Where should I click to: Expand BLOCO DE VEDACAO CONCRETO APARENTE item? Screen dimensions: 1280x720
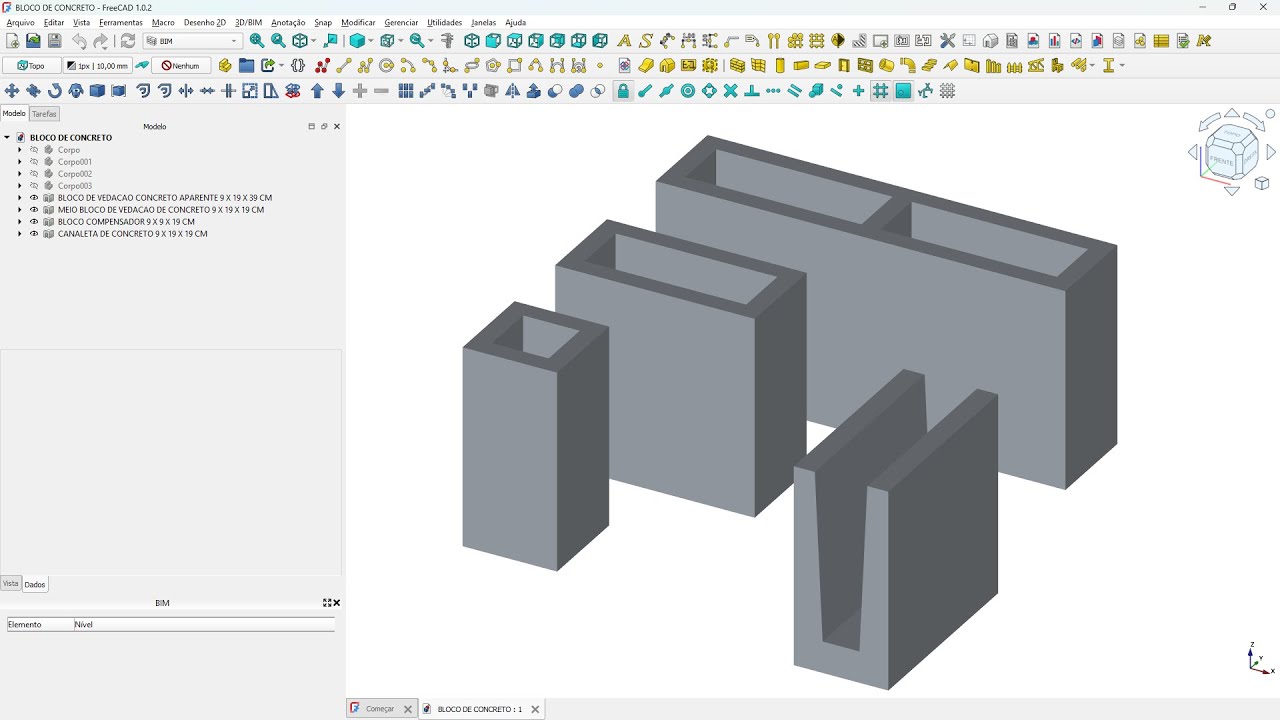pyautogui.click(x=20, y=198)
